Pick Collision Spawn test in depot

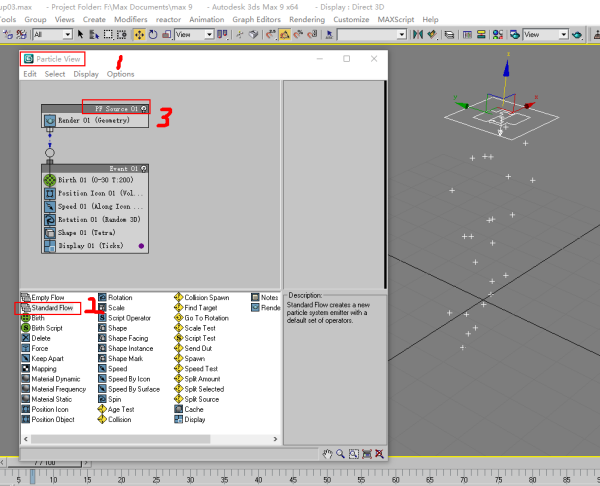(x=202, y=297)
